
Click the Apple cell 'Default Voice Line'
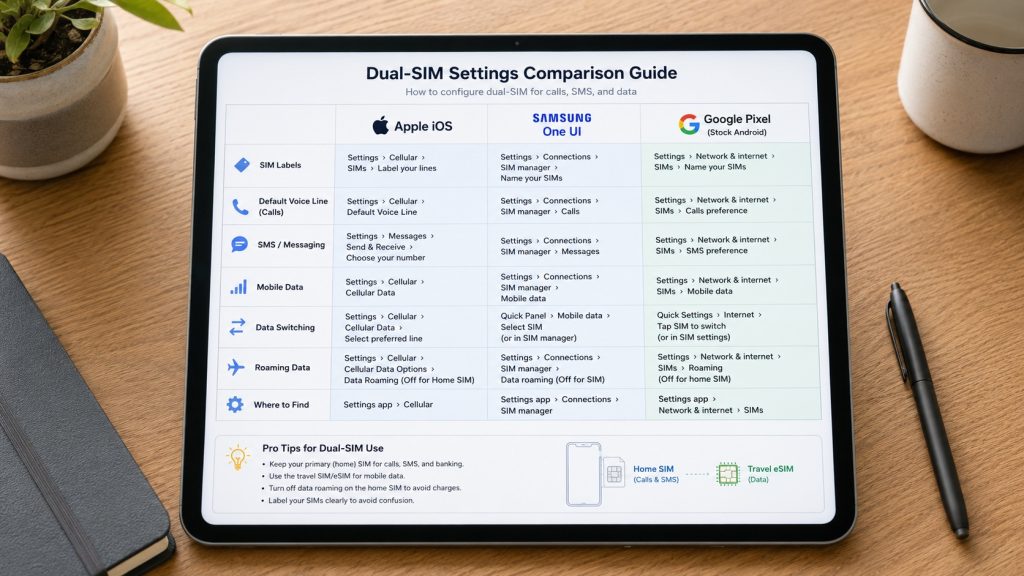tap(381, 212)
